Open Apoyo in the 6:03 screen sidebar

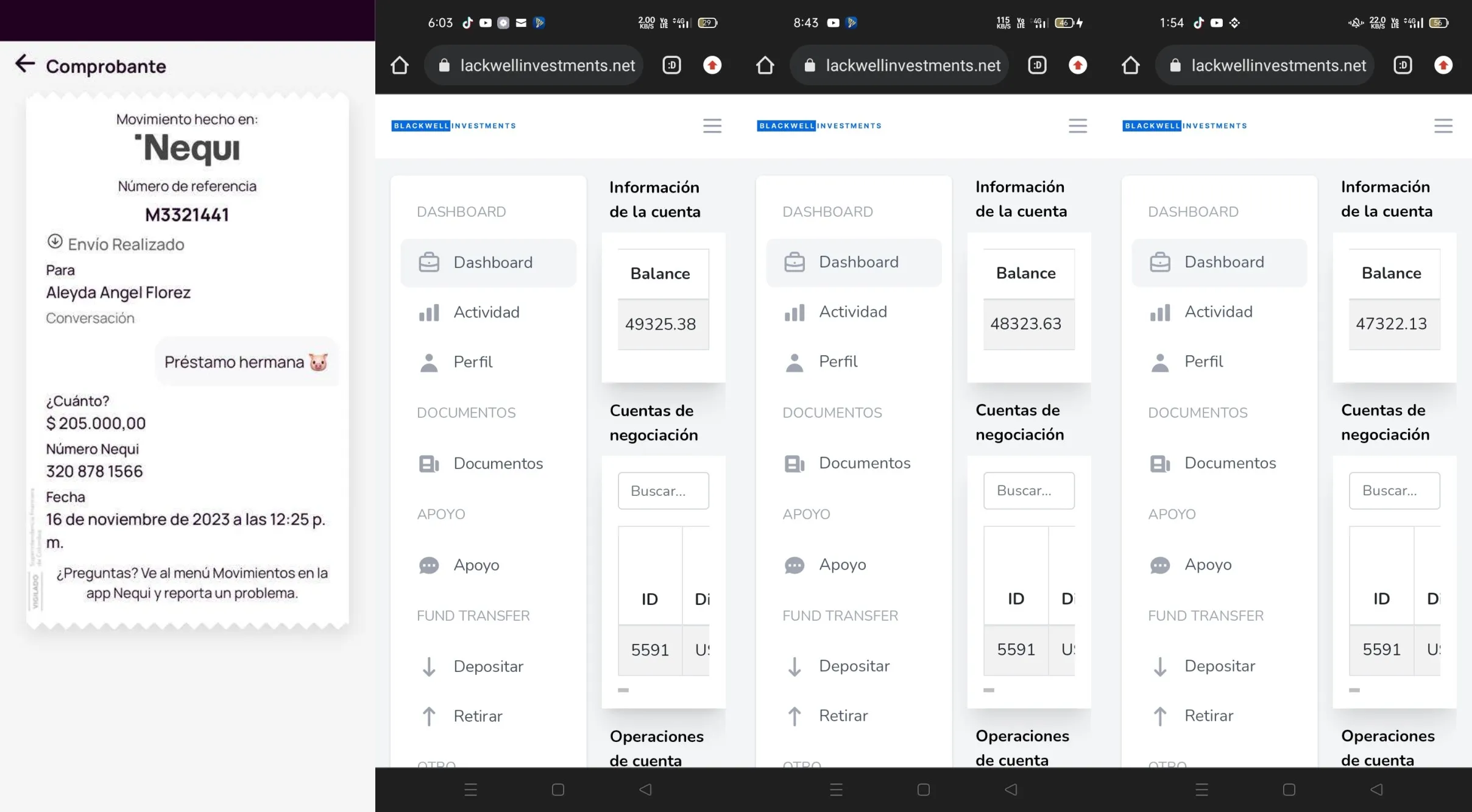coord(489,565)
